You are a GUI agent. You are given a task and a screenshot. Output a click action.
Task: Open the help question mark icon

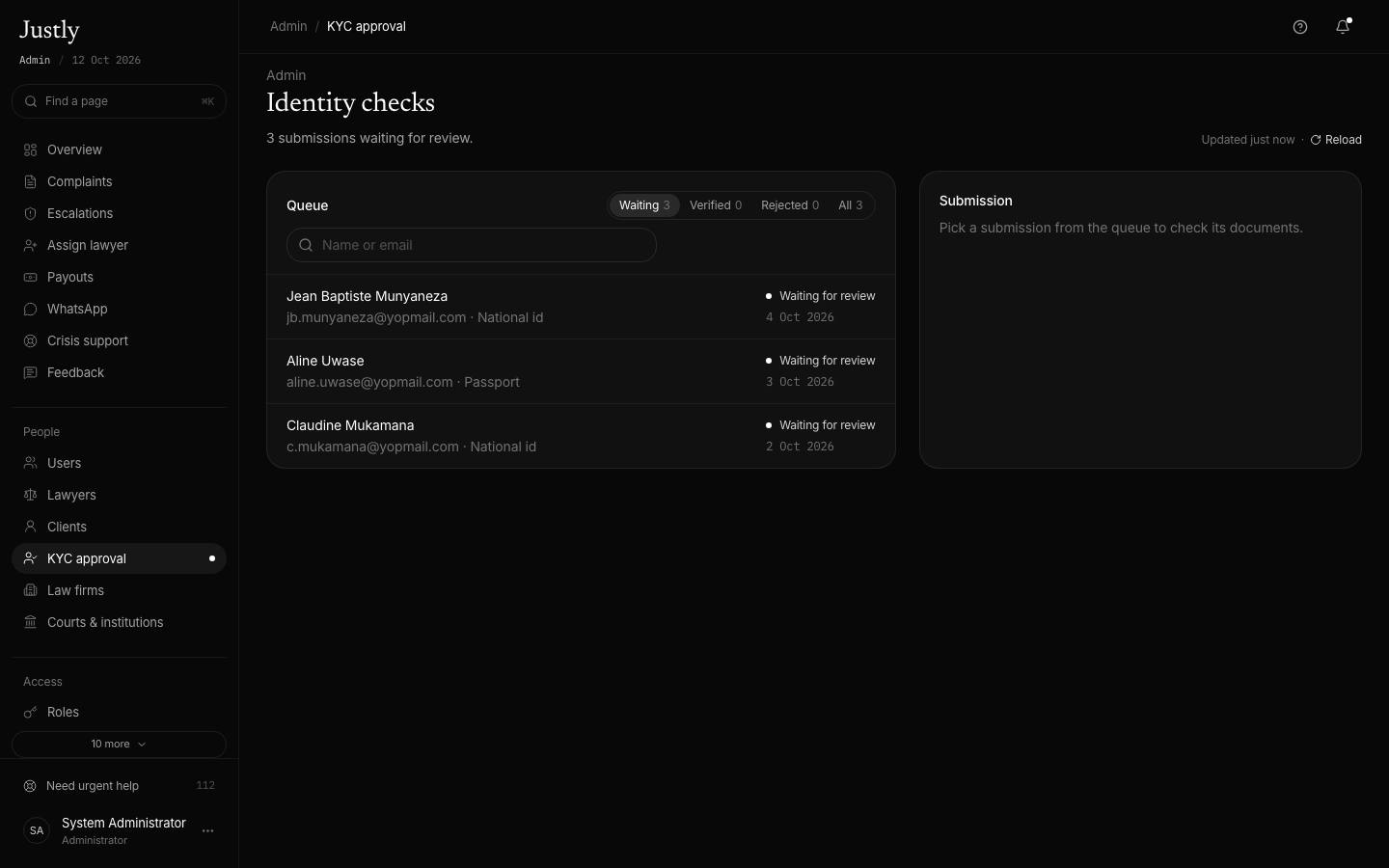pos(1300,27)
